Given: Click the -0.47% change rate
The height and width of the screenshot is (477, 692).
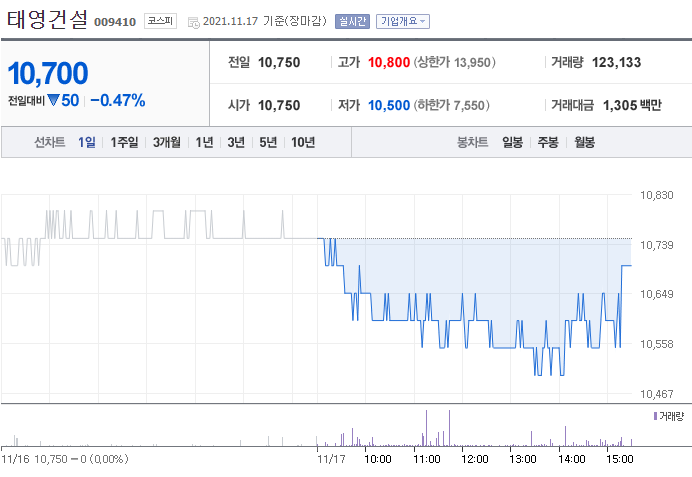Looking at the screenshot, I should coord(118,100).
